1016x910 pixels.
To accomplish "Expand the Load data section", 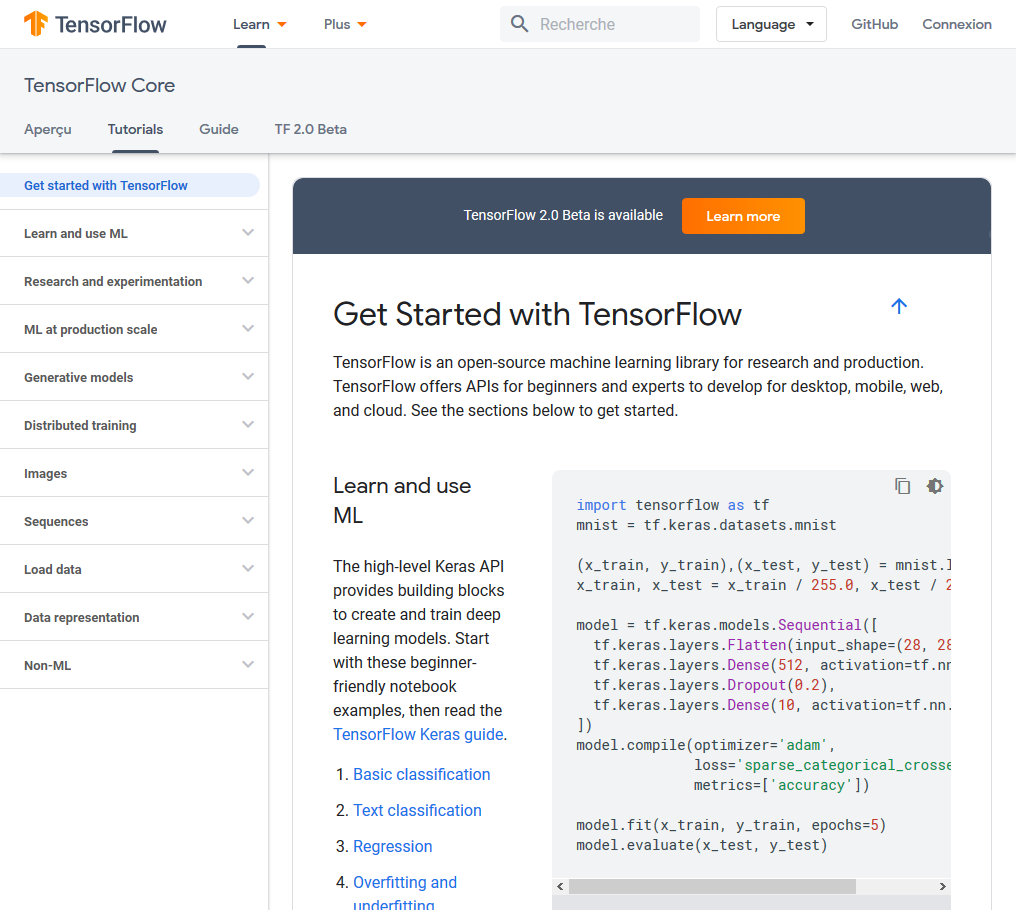I will [x=134, y=569].
